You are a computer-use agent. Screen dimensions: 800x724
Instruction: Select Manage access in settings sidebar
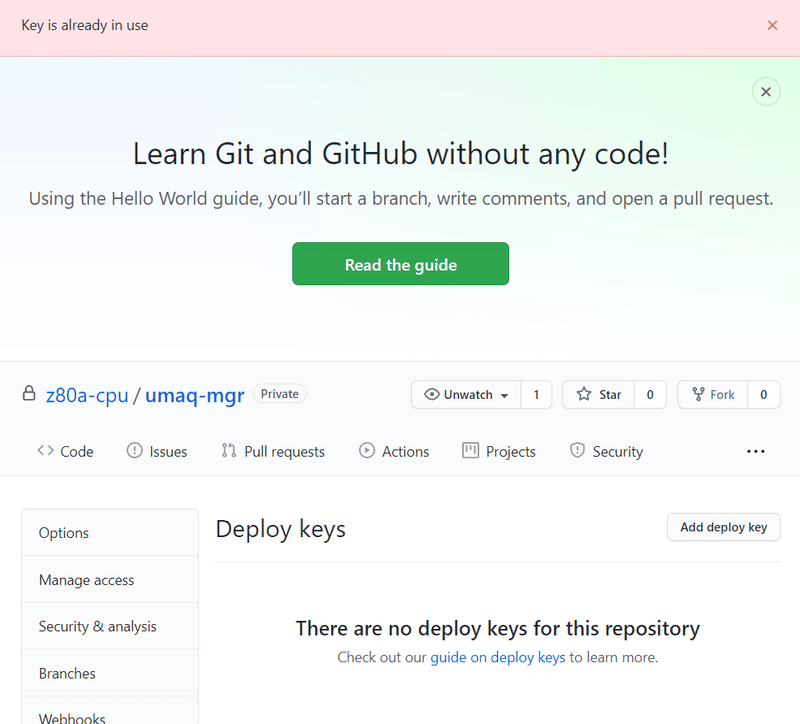pos(110,580)
